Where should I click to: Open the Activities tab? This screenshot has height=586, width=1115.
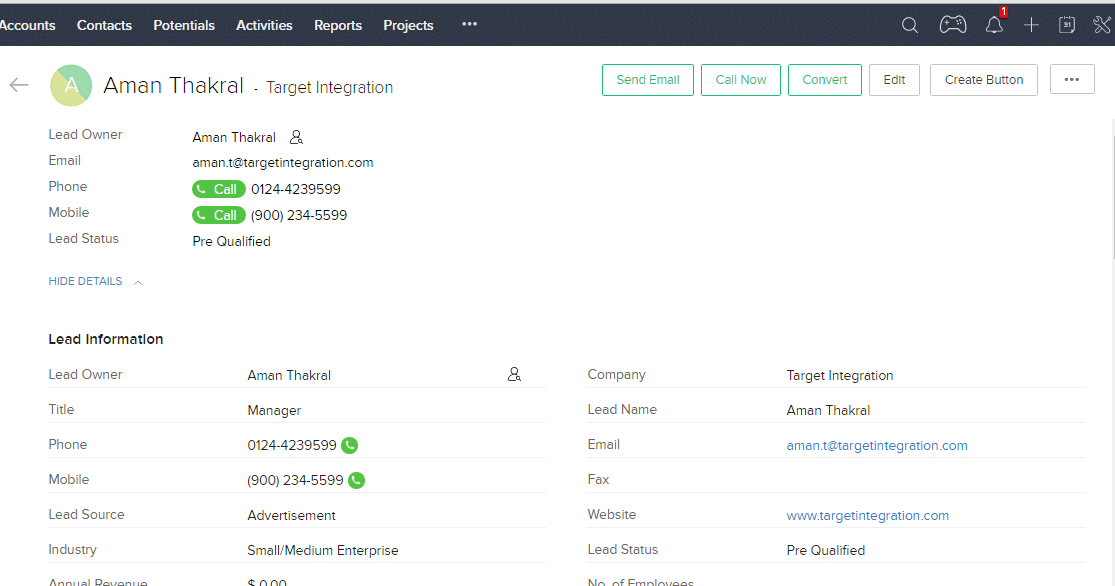tap(265, 25)
